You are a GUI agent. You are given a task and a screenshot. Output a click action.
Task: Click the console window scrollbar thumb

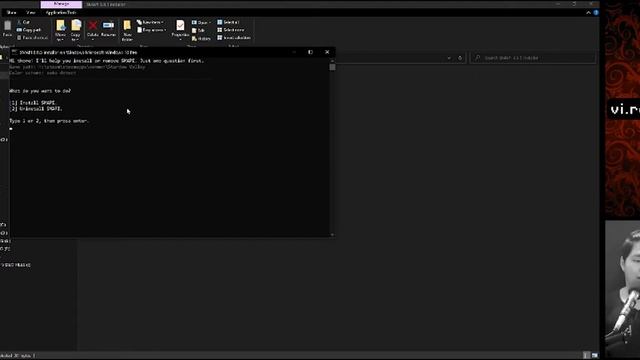[x=332, y=67]
